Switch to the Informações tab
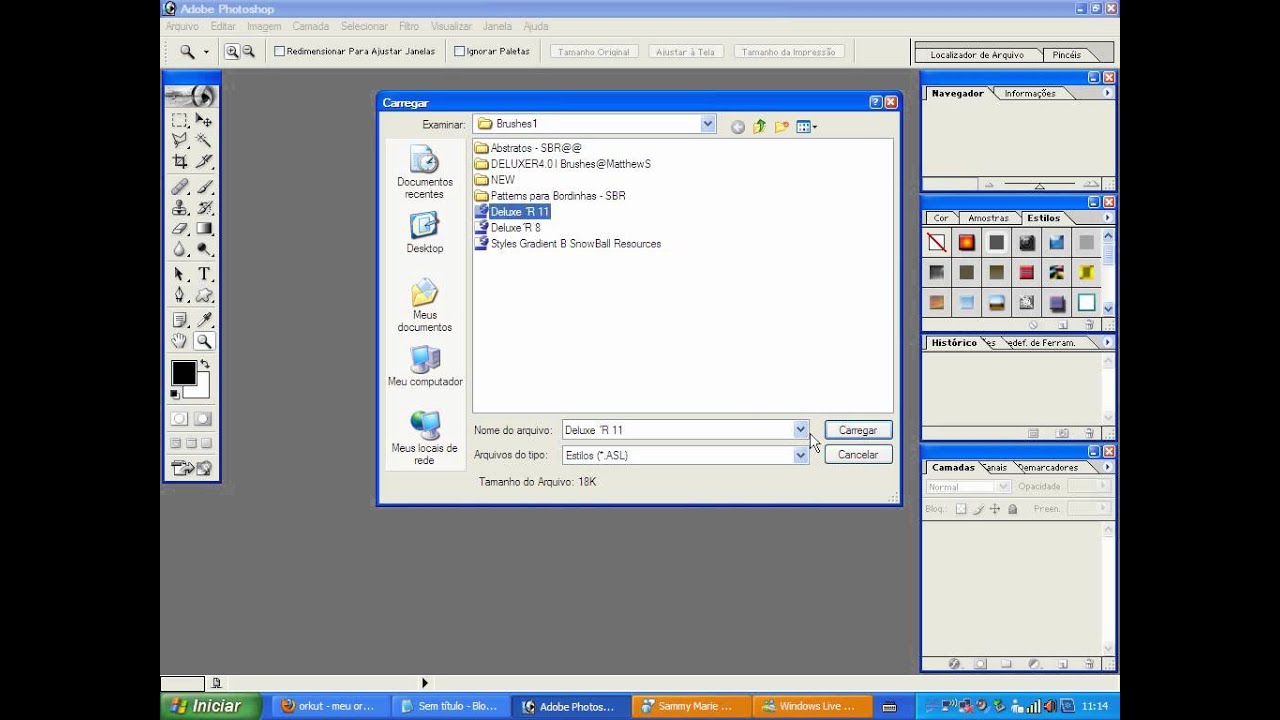The image size is (1280, 720). (1030, 93)
